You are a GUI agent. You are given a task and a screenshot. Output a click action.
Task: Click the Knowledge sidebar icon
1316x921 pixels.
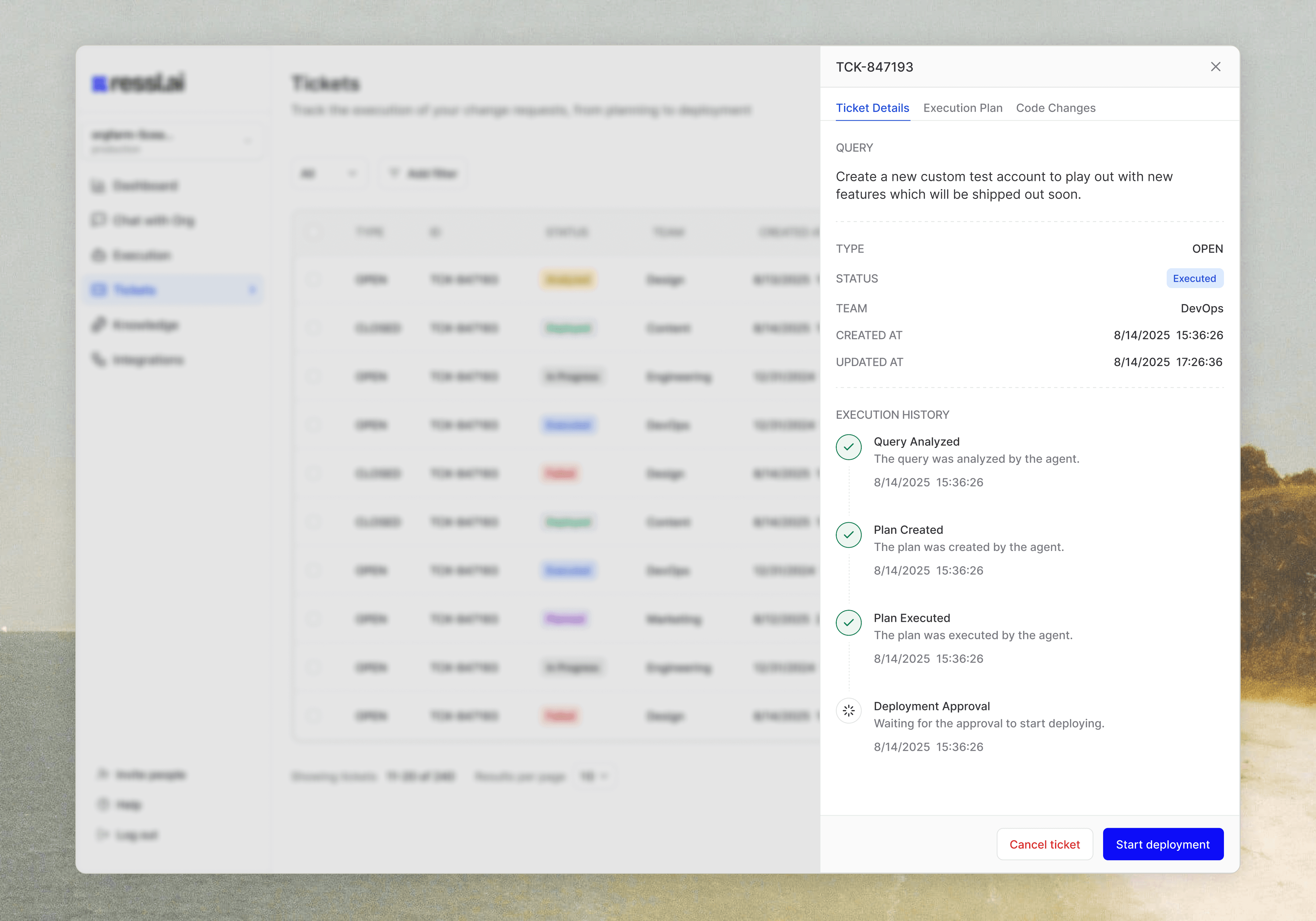(99, 325)
